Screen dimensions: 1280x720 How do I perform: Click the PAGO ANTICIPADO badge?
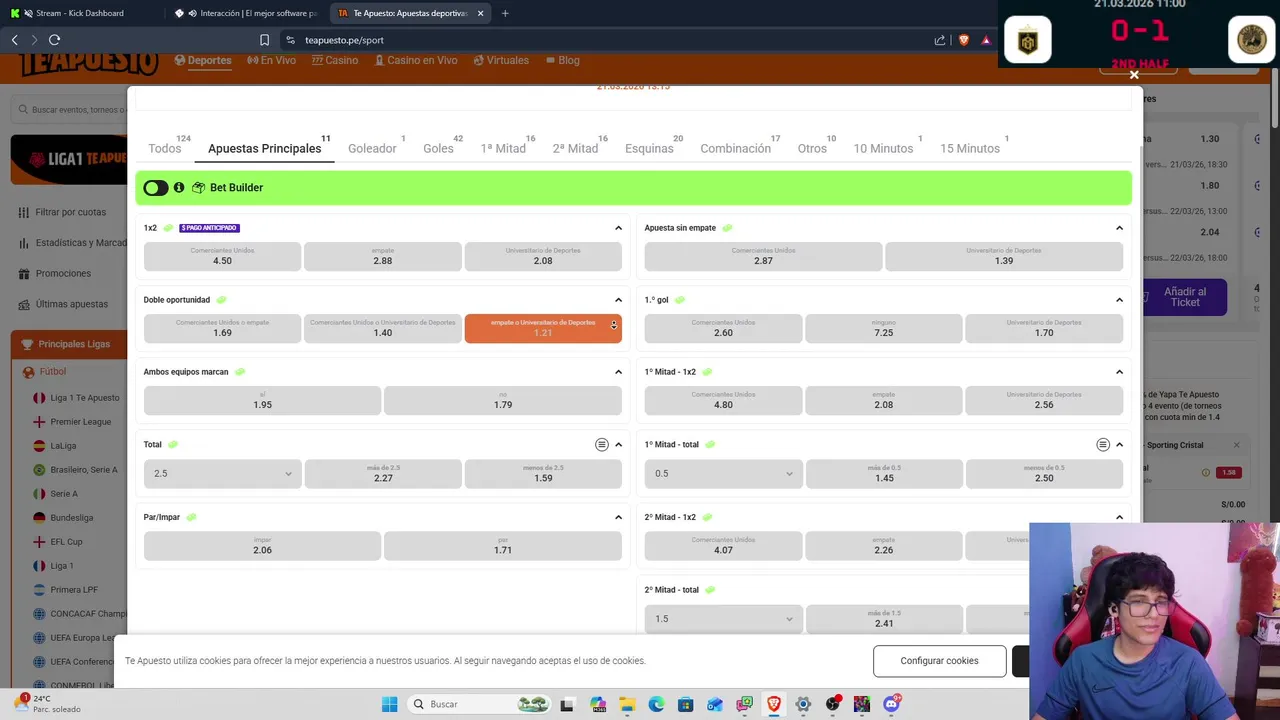click(209, 228)
